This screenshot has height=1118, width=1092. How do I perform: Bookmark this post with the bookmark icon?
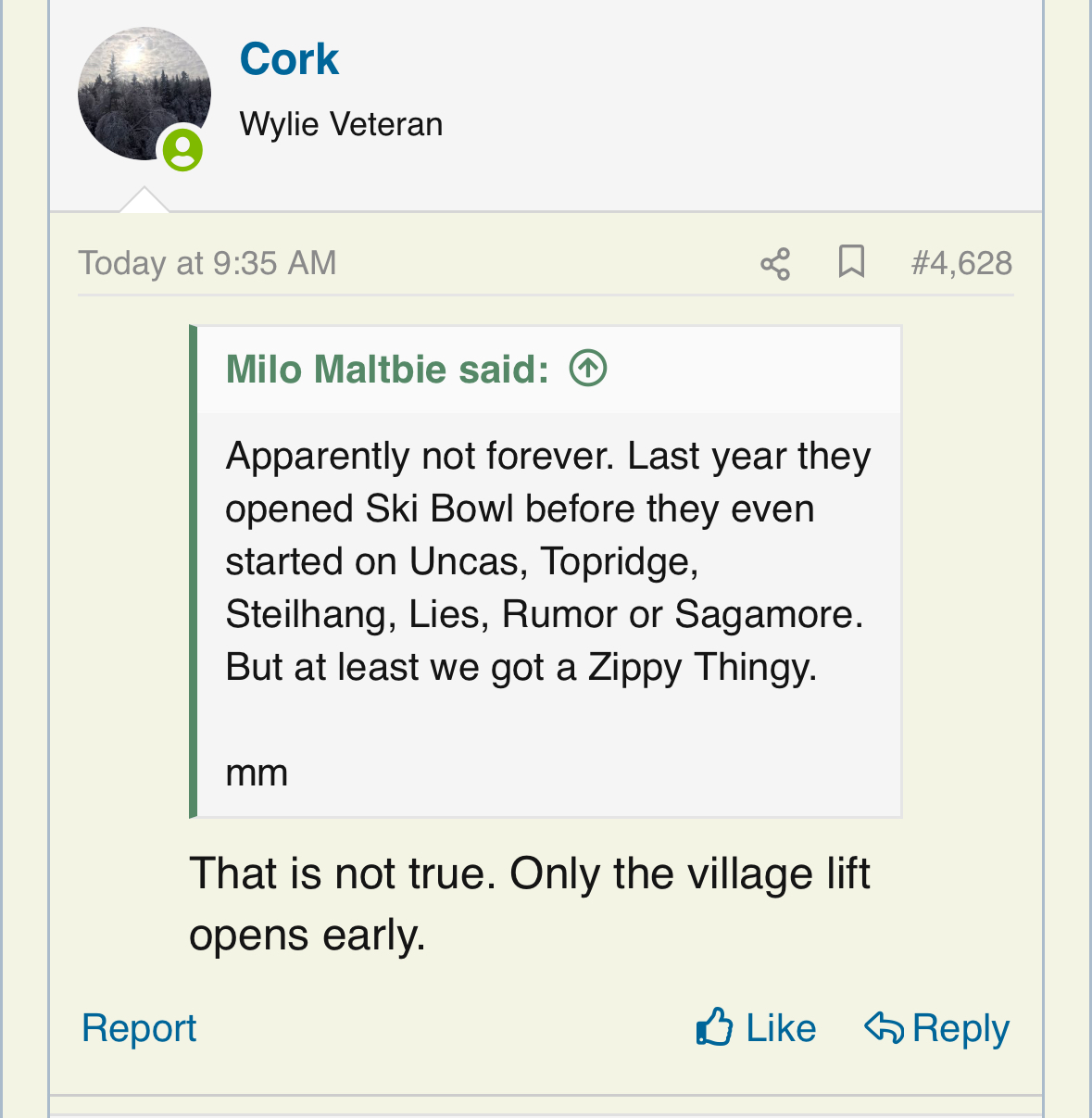click(851, 262)
